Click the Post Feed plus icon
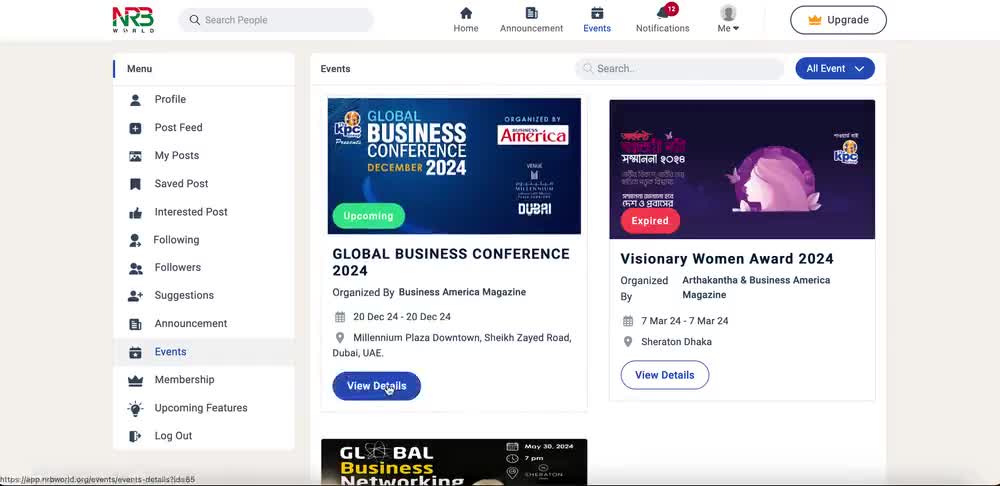 (x=135, y=128)
